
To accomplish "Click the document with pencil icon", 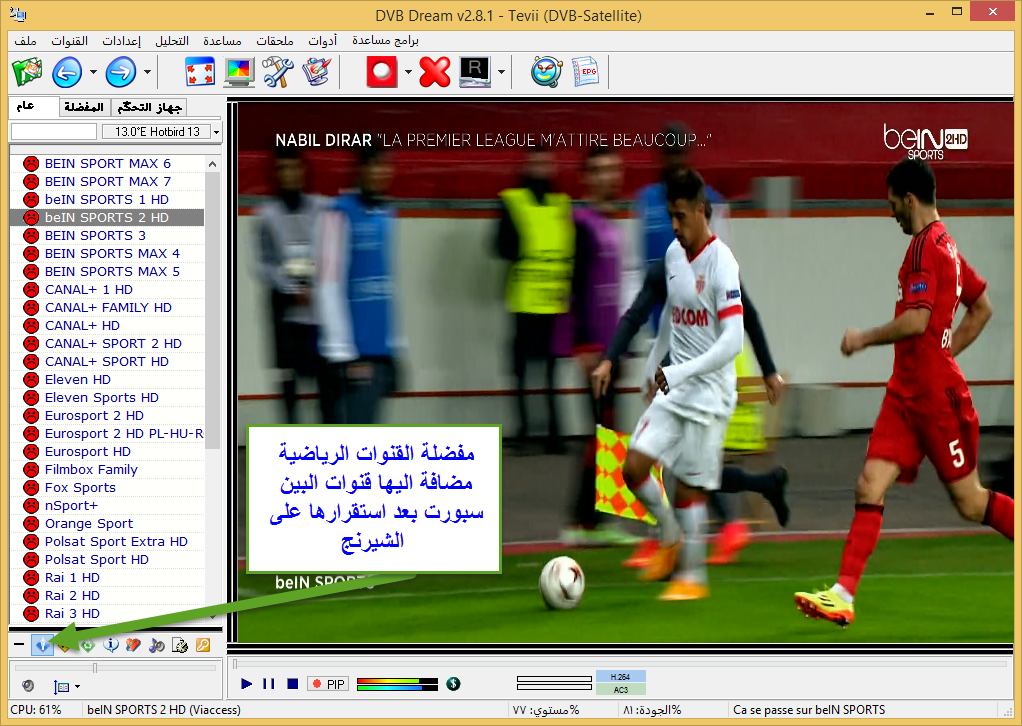I will point(180,645).
